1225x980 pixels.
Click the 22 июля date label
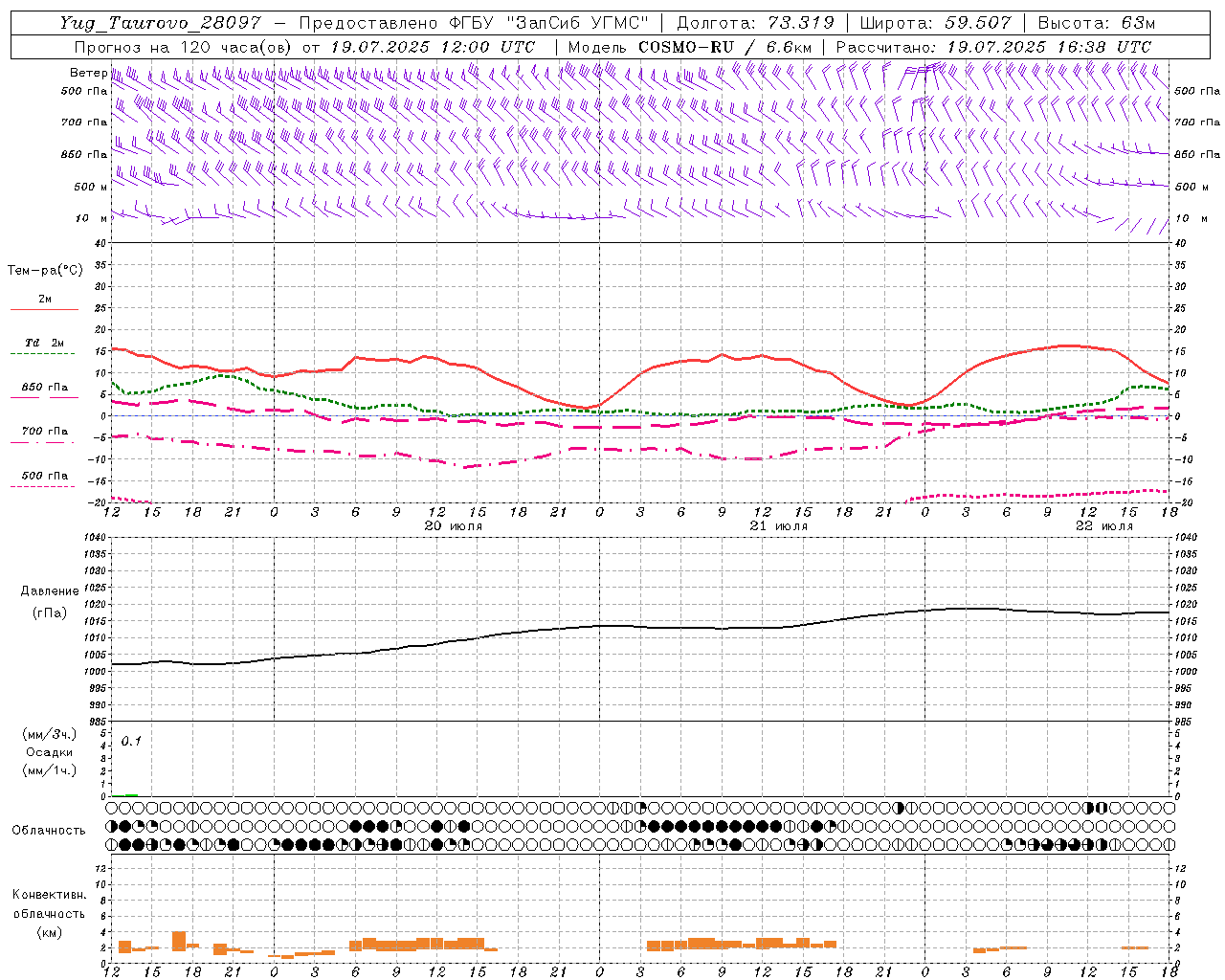(x=1104, y=526)
